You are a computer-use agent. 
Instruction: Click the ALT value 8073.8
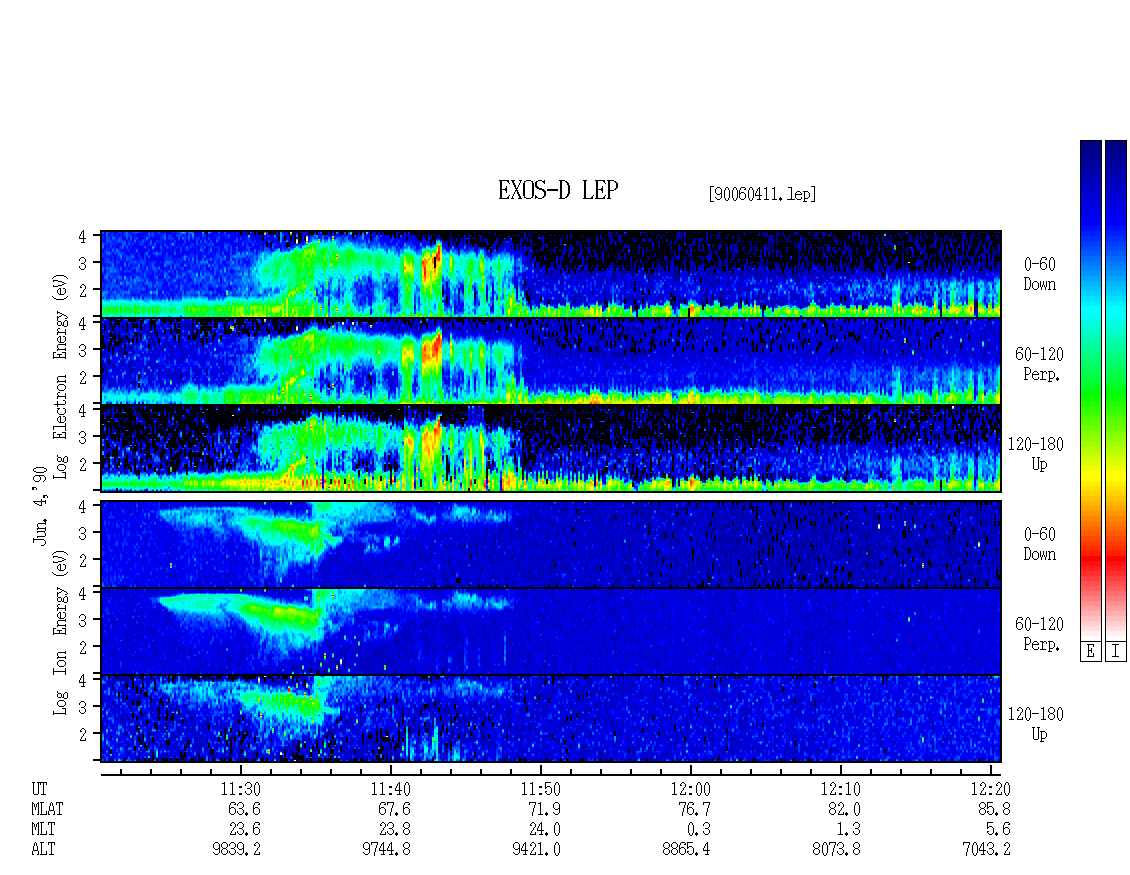point(836,850)
